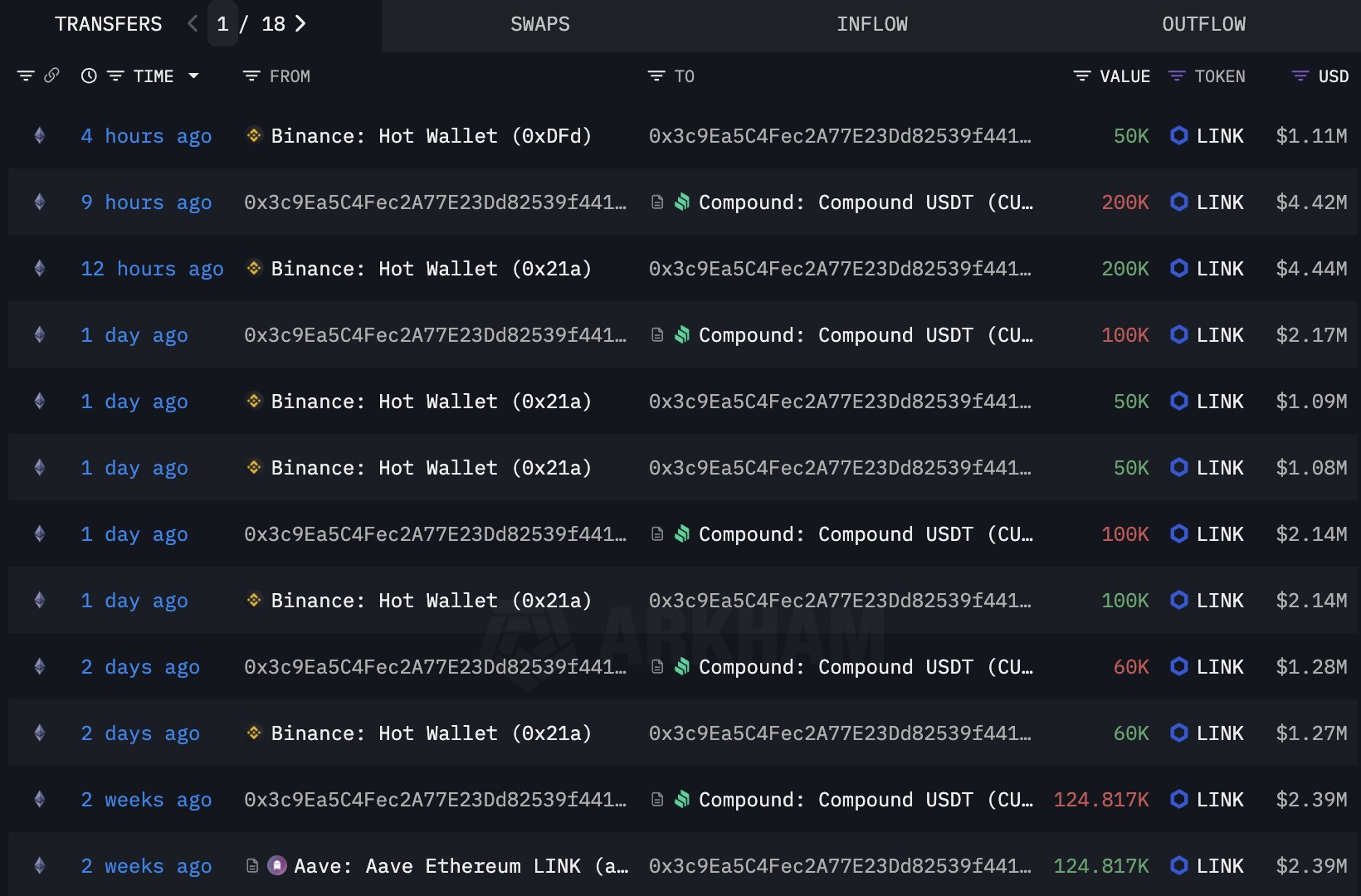Click Ethereum icon on 12 hours ago row
The width and height of the screenshot is (1361, 896).
coord(39,268)
